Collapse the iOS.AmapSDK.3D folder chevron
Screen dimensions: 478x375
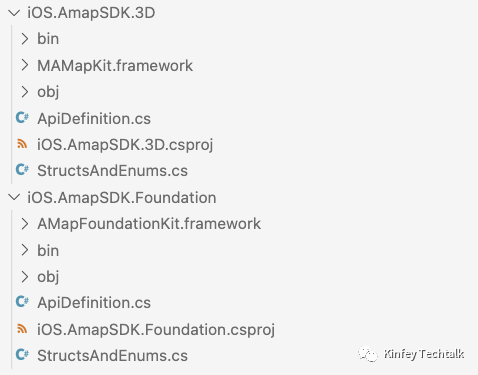pos(14,13)
